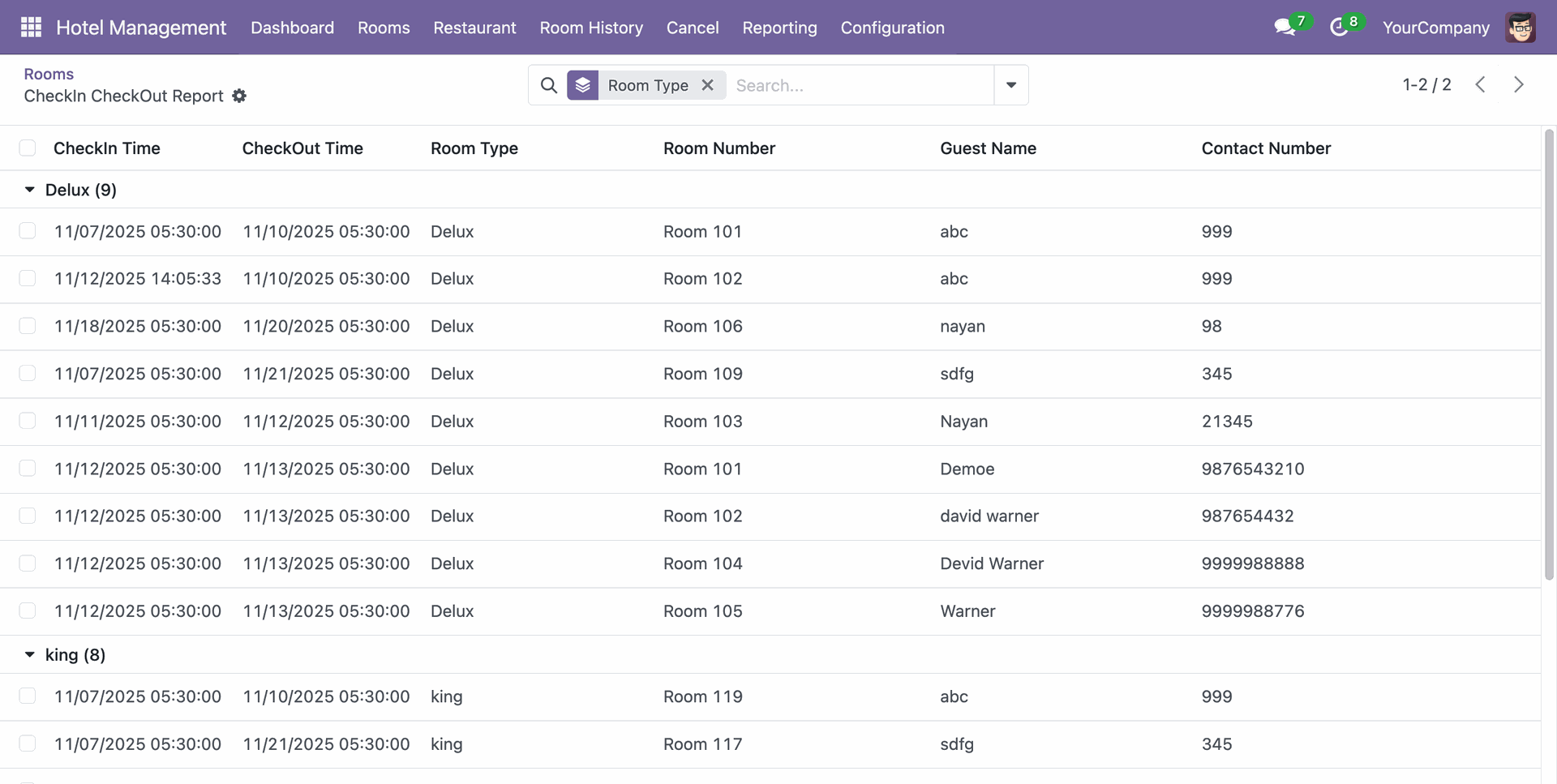This screenshot has height=784, width=1557.
Task: Open the apps grid menu icon
Action: click(31, 28)
